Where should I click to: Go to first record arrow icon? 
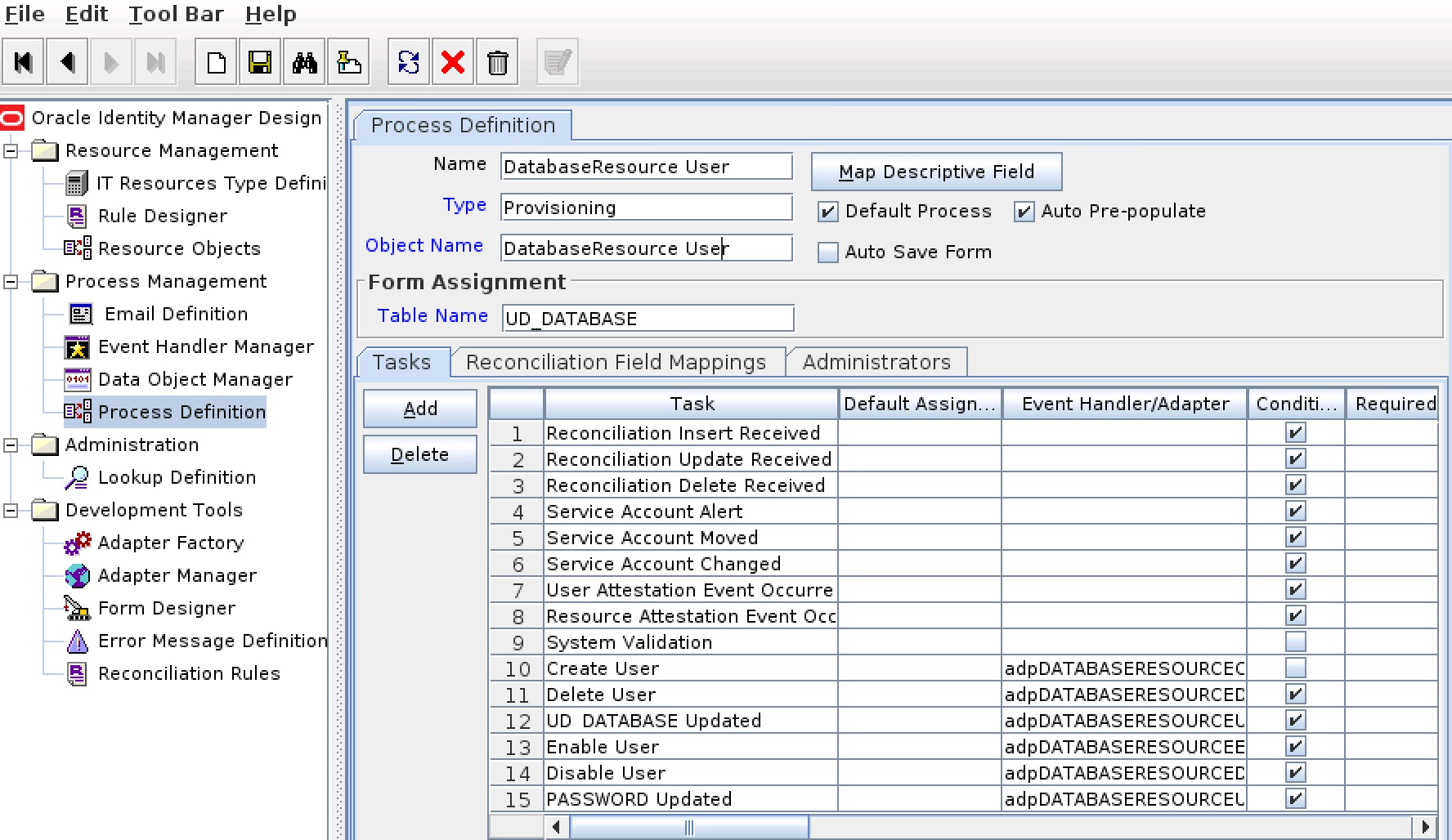tap(24, 62)
